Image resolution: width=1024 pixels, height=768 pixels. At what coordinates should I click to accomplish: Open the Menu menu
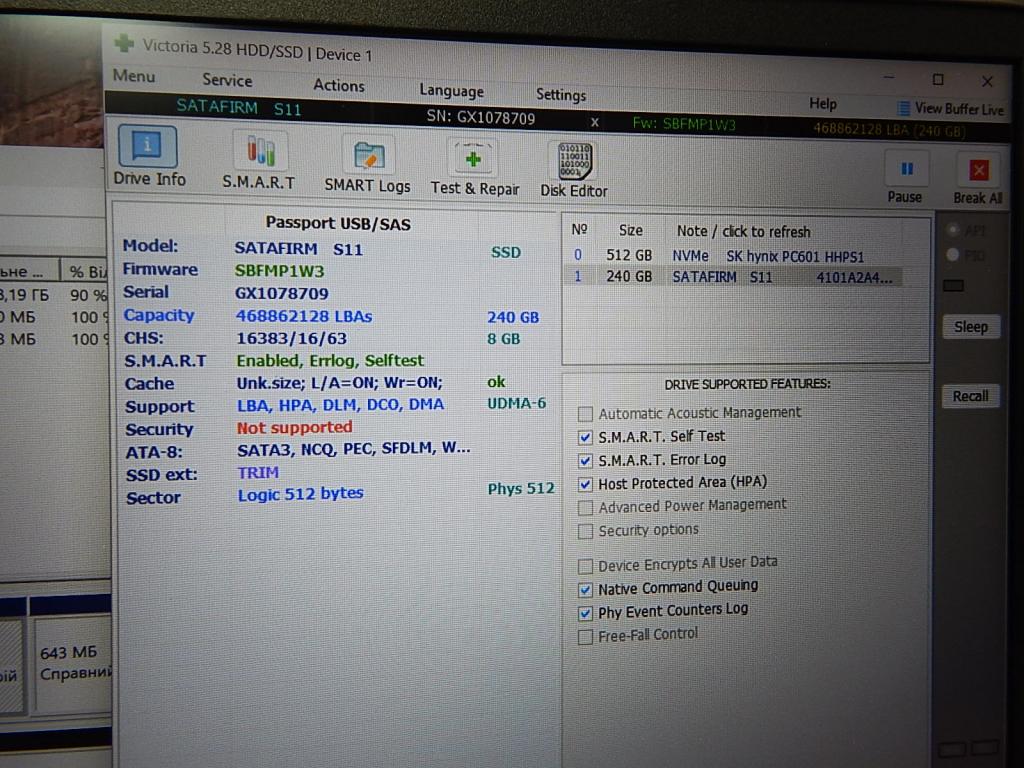pos(134,76)
